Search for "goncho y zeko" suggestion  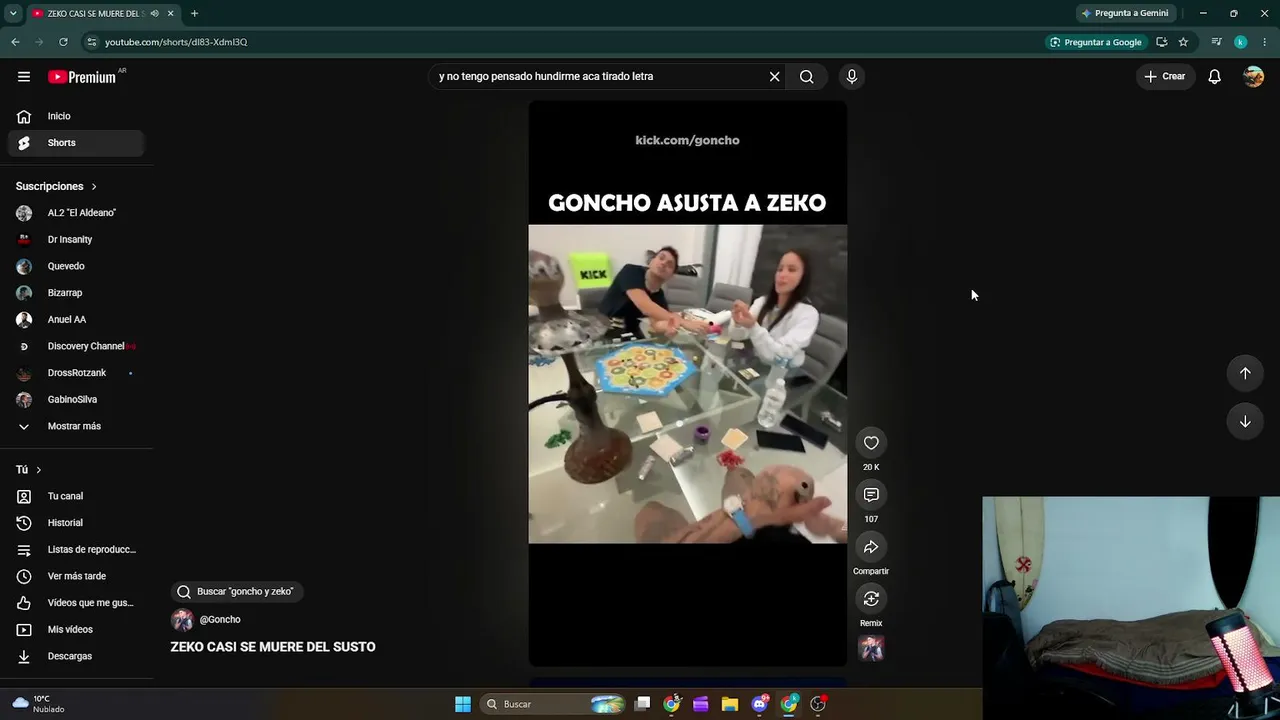click(236, 592)
